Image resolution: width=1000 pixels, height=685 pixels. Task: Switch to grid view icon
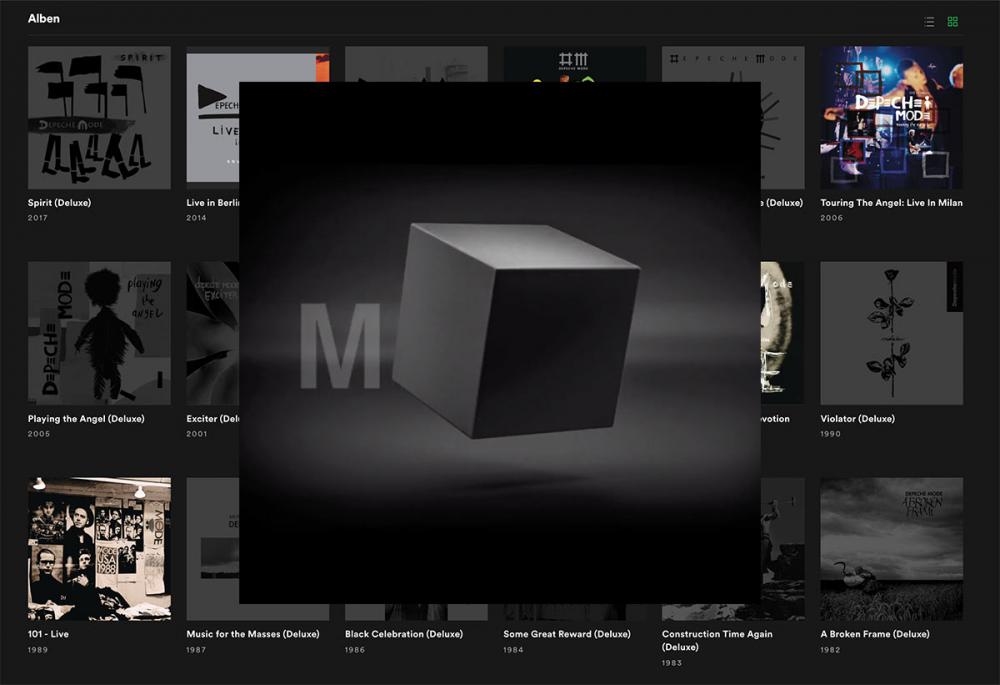click(x=952, y=22)
